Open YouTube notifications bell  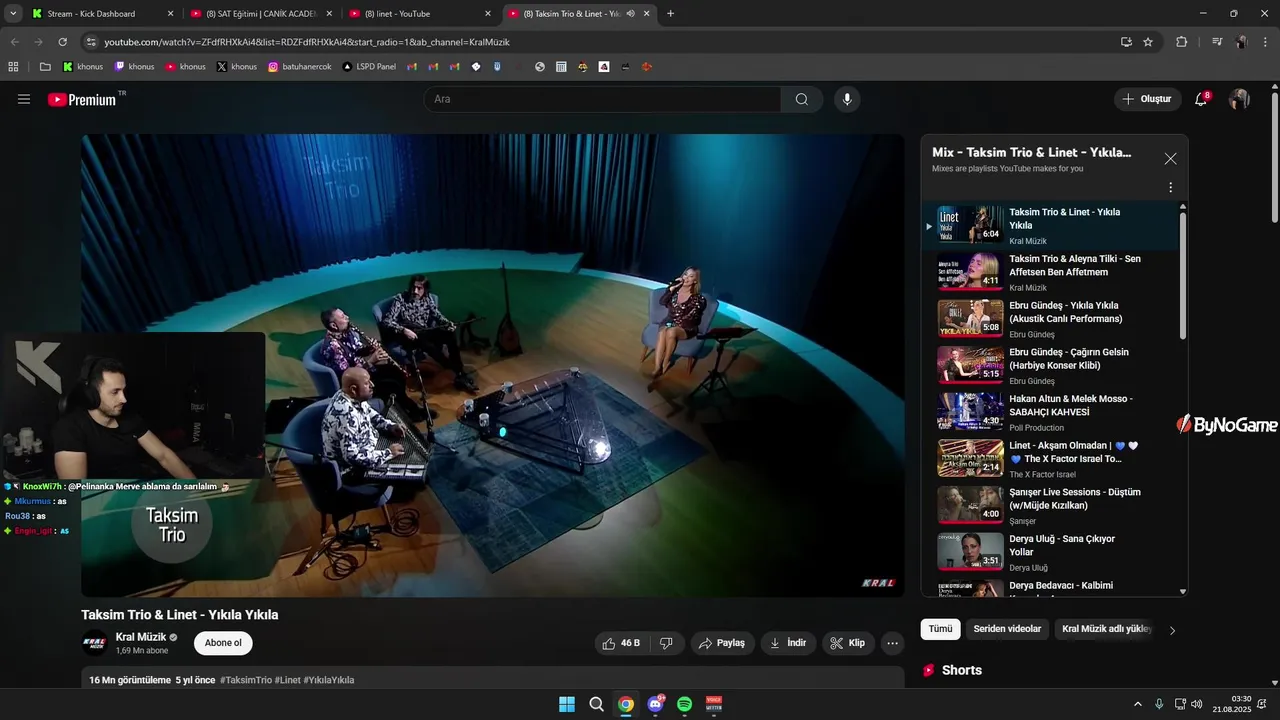[x=1201, y=99]
